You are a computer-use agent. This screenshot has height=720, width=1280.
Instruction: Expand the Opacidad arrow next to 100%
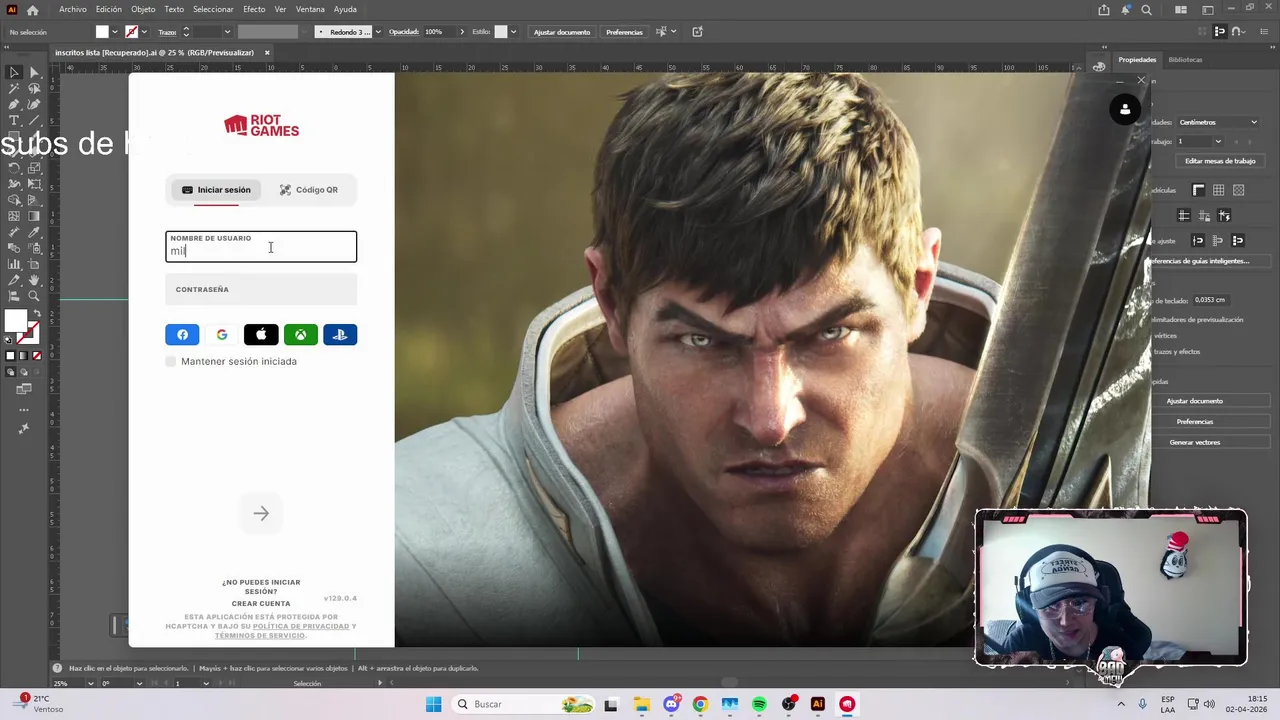point(462,32)
